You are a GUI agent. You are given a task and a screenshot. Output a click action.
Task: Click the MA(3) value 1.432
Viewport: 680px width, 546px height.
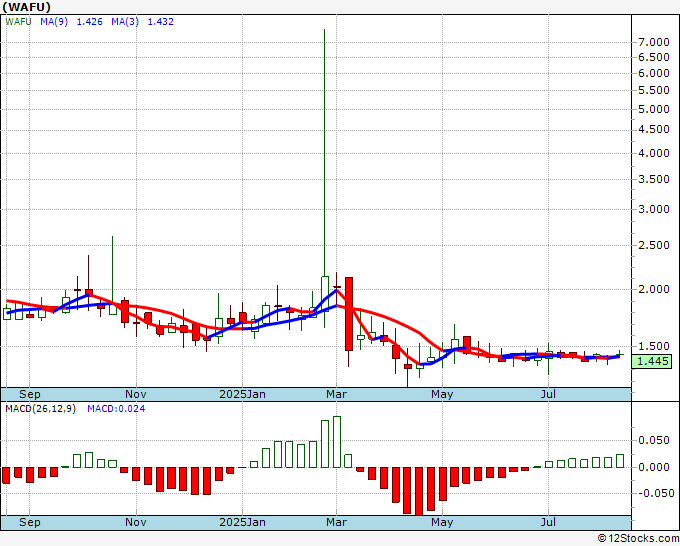(x=160, y=22)
